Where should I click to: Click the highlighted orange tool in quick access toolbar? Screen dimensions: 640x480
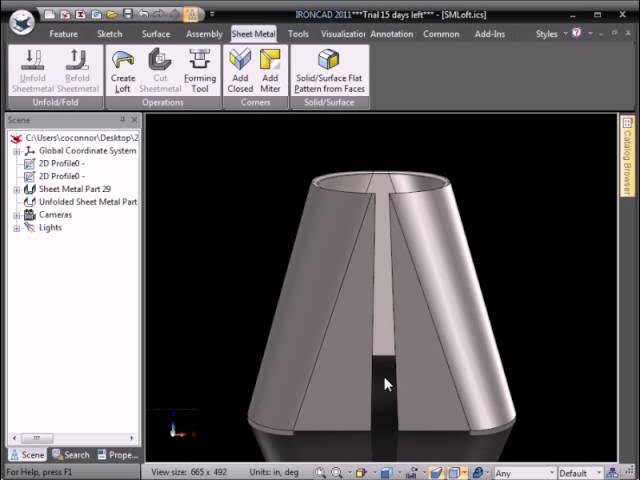[191, 14]
